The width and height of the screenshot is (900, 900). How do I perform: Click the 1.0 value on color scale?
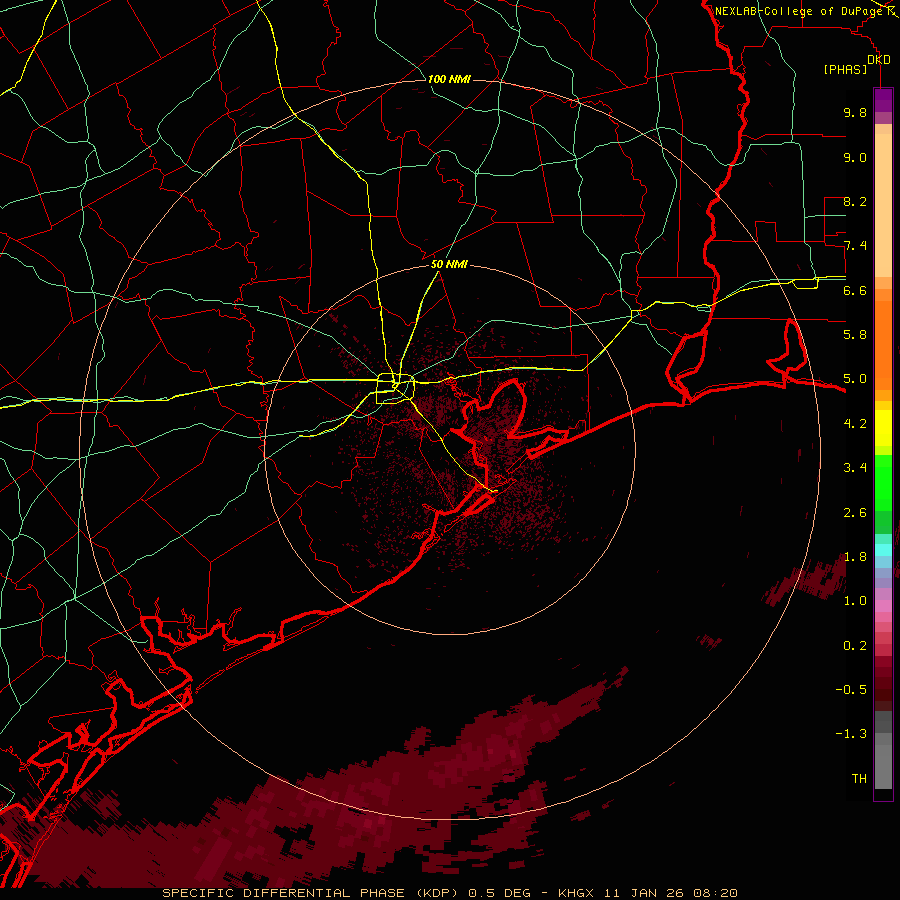point(855,601)
